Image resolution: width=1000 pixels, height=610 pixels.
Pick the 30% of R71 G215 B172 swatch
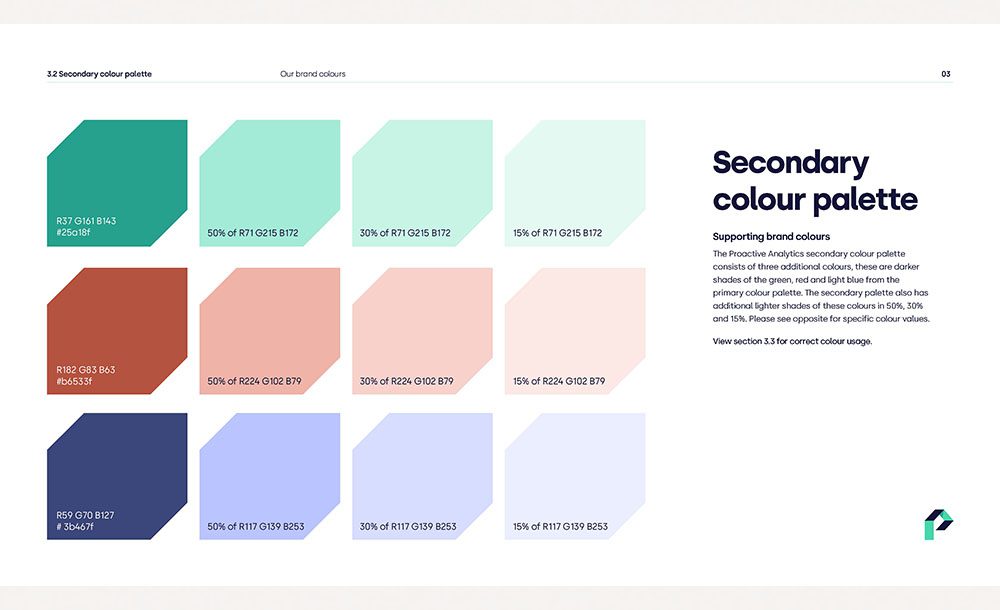point(422,183)
